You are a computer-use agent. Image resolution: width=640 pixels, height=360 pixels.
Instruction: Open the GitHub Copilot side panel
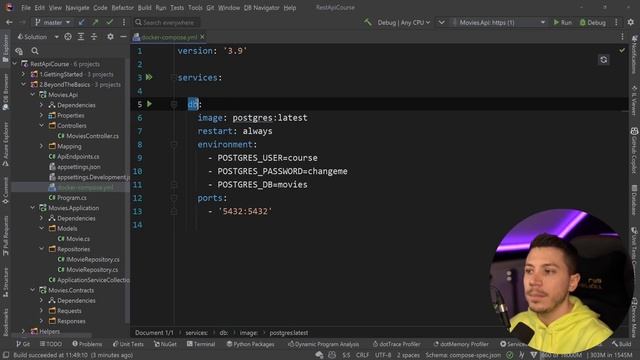(x=634, y=150)
